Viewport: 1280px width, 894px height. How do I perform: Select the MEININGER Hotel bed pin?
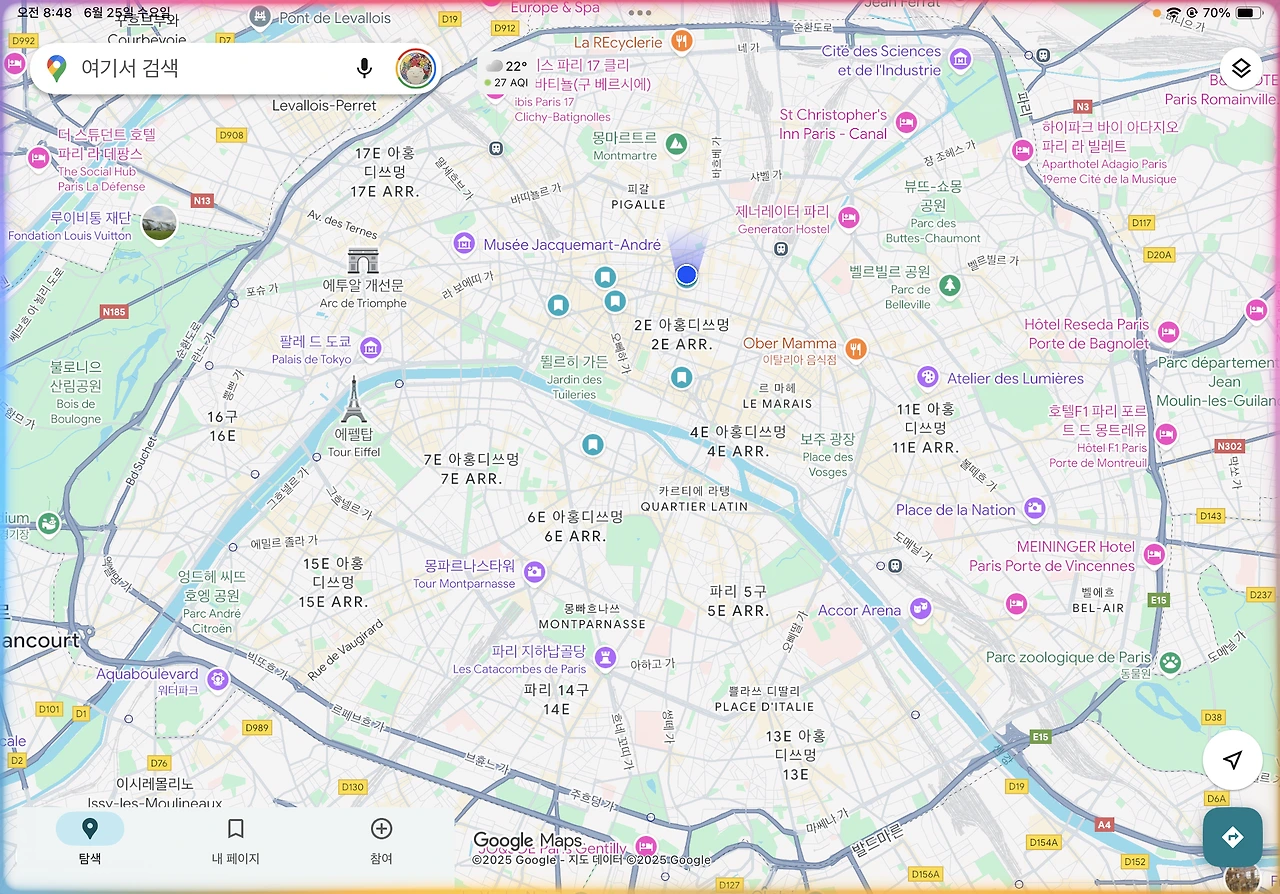coord(1154,554)
